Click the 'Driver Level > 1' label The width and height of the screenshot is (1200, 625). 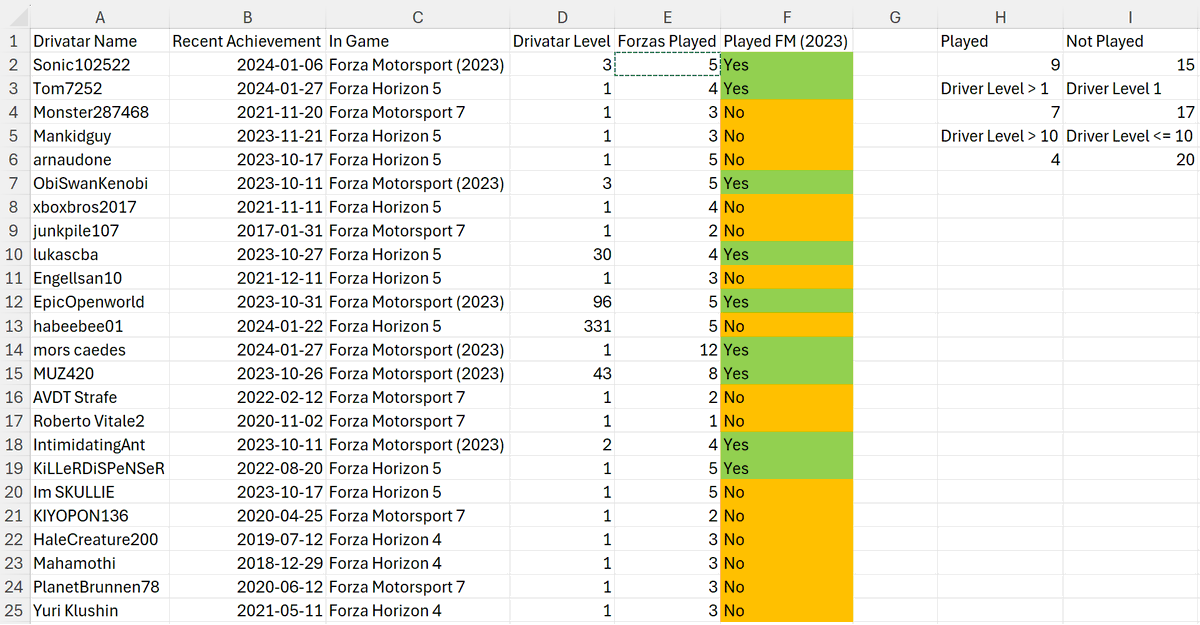(x=1000, y=88)
